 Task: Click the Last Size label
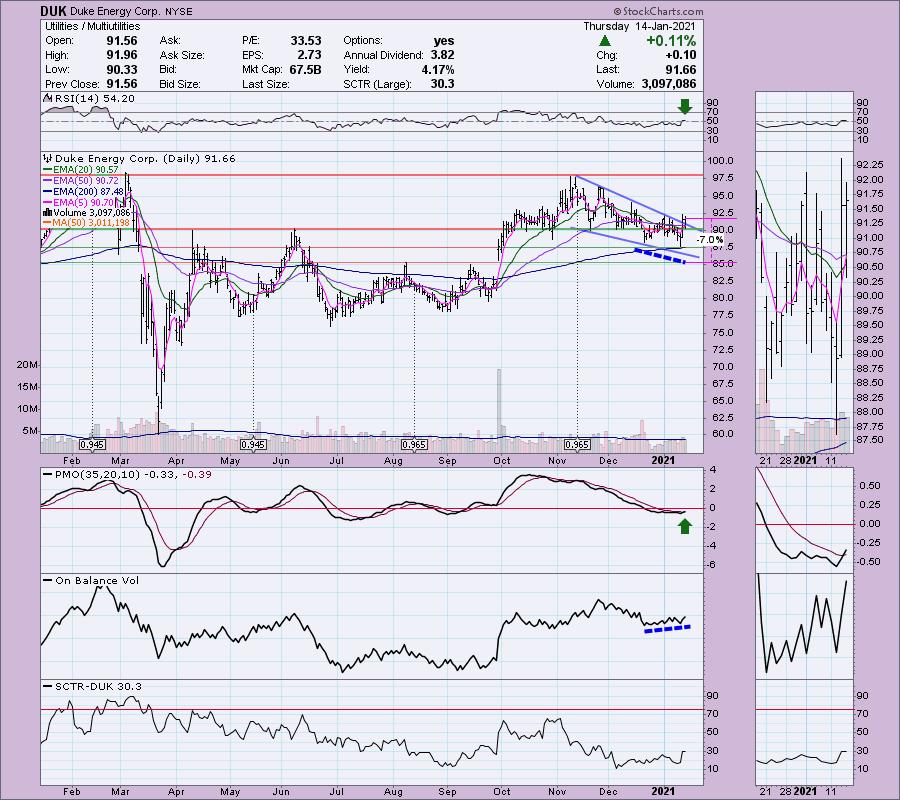[266, 84]
